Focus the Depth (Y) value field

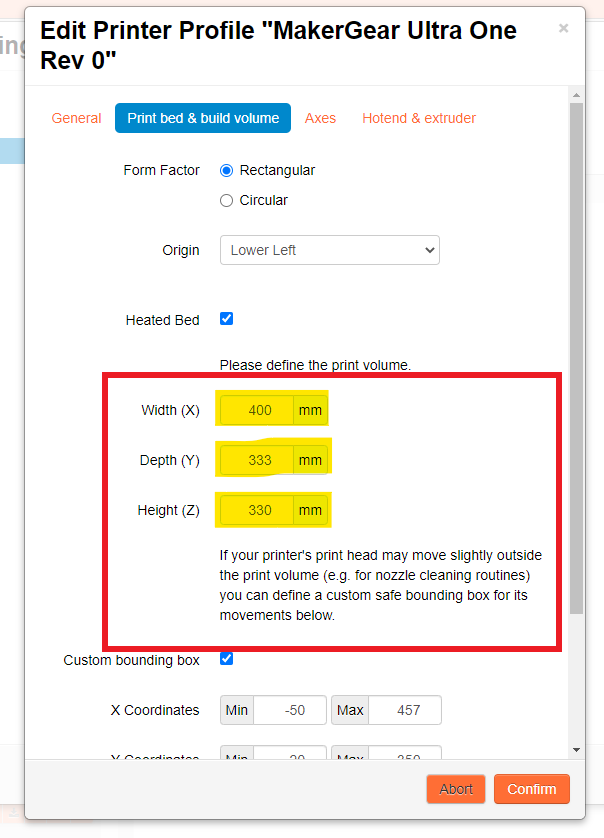[259, 460]
